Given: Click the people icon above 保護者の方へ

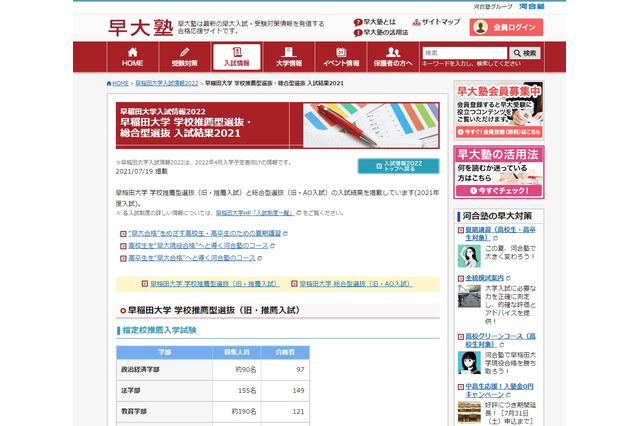Looking at the screenshot, I should pyautogui.click(x=393, y=52).
